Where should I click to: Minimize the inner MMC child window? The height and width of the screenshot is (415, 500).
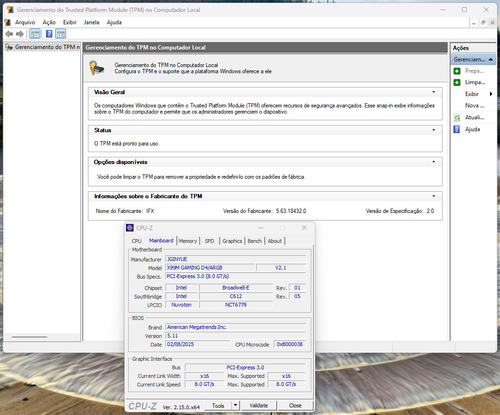coord(474,22)
